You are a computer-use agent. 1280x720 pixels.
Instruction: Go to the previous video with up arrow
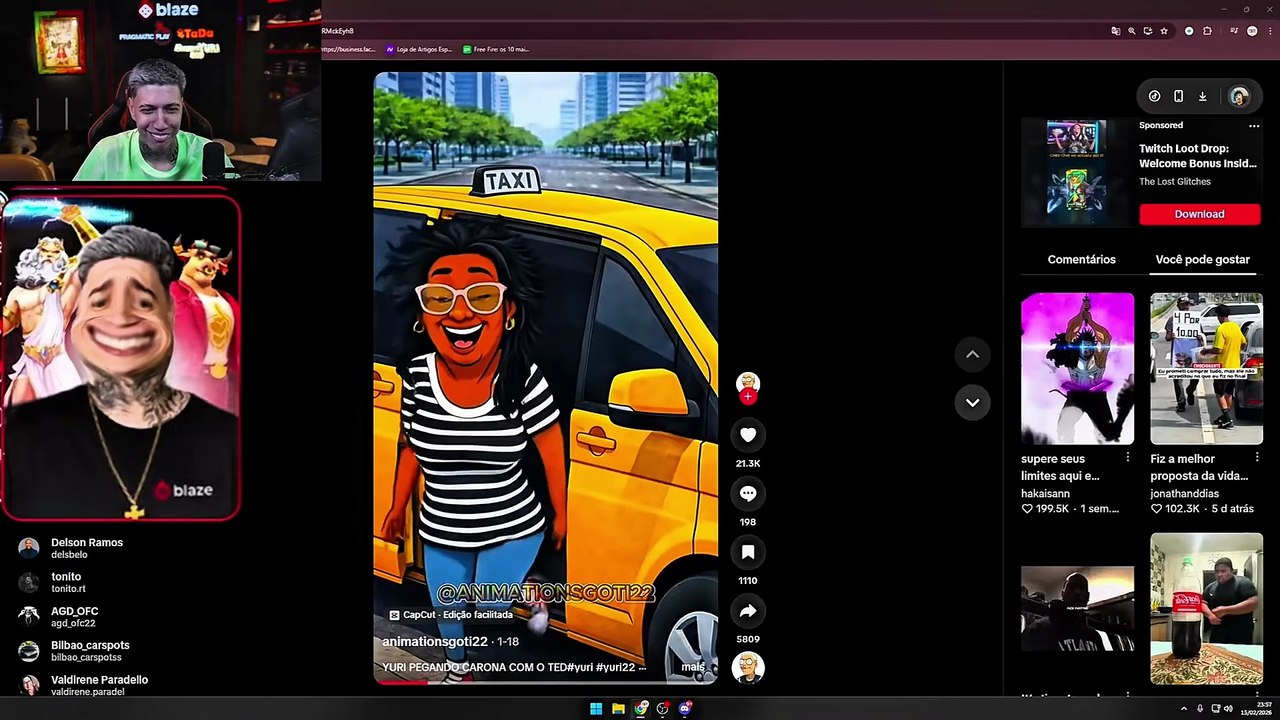click(x=972, y=354)
